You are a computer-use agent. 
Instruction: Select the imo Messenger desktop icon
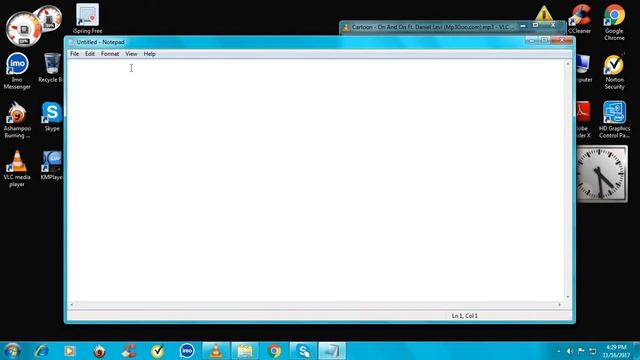pos(17,71)
